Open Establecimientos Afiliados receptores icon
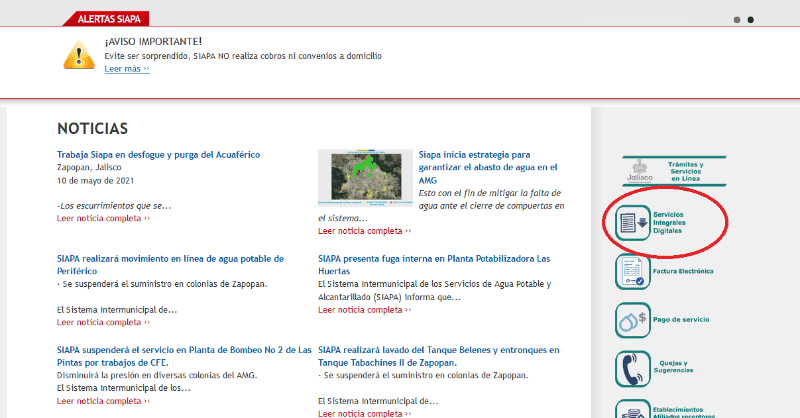 coord(632,410)
